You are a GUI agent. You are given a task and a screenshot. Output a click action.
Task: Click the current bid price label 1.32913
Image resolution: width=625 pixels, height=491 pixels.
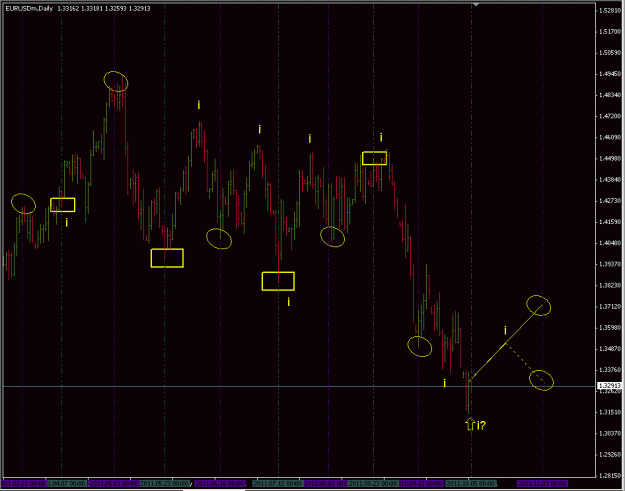610,386
